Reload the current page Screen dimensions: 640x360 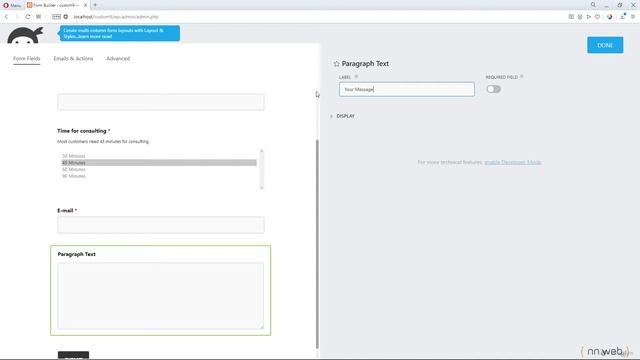(x=27, y=17)
